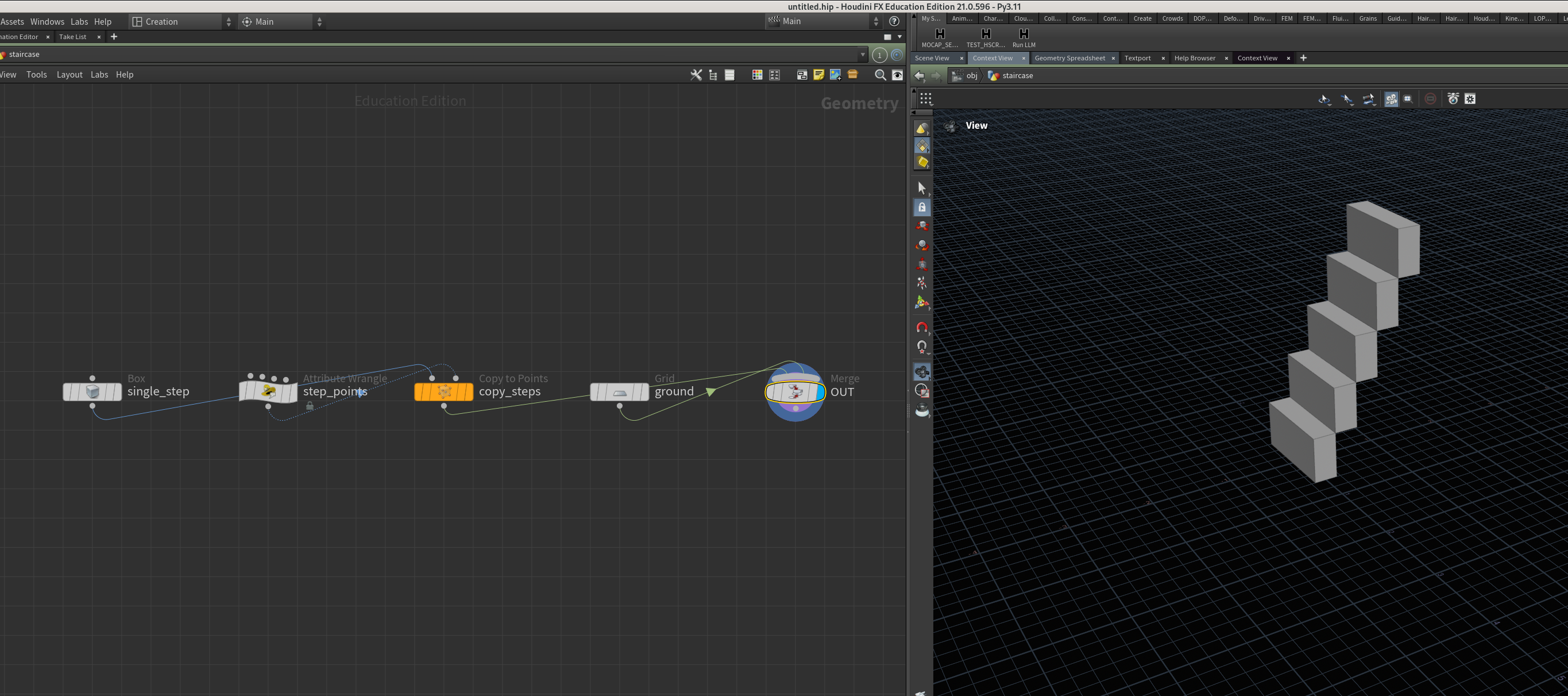Viewport: 1568px width, 696px height.
Task: Click the blue radar link-selection icon
Action: (x=897, y=55)
